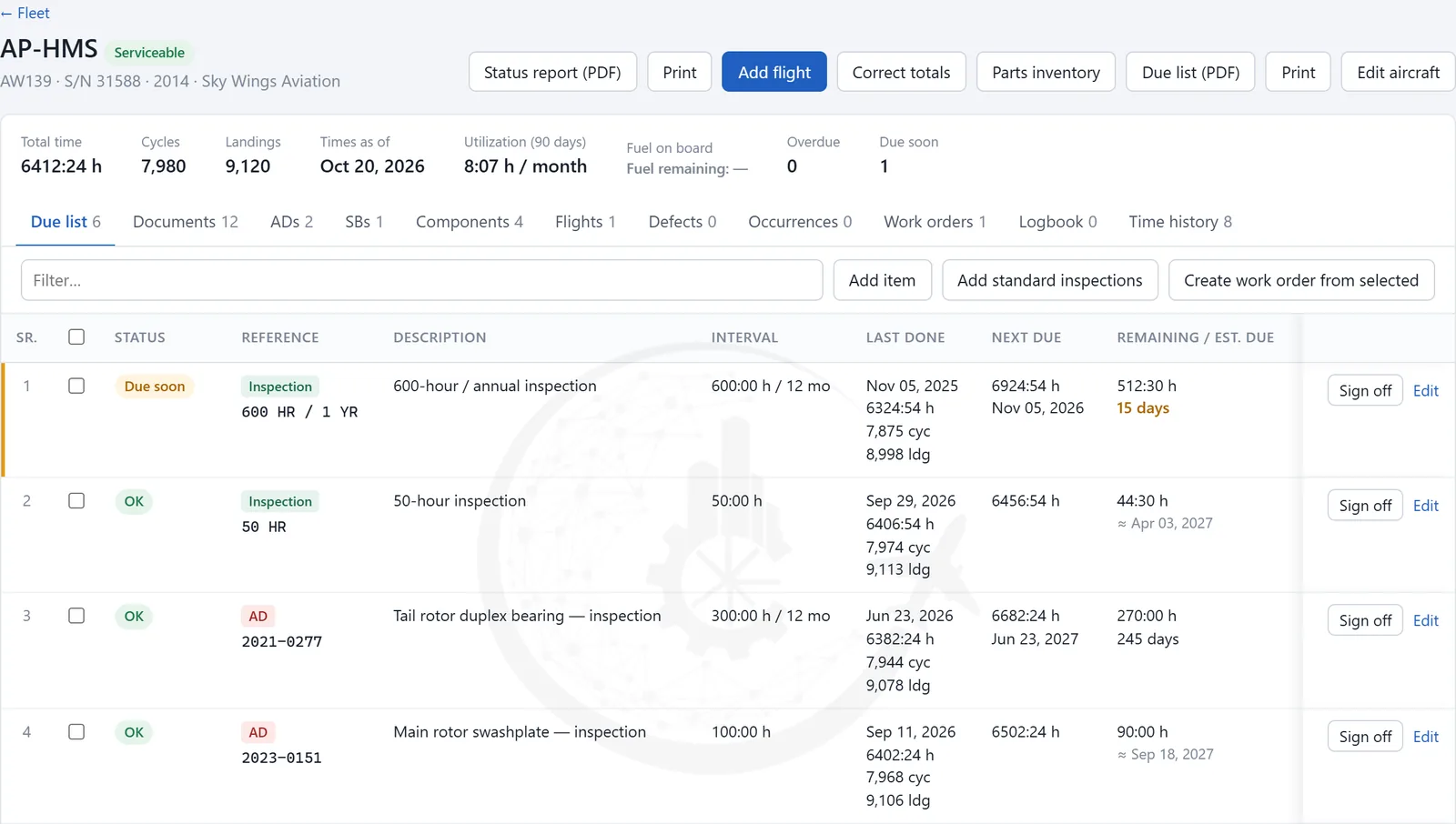Add standard inspections
Image resolution: width=1456 pixels, height=824 pixels.
point(1049,280)
